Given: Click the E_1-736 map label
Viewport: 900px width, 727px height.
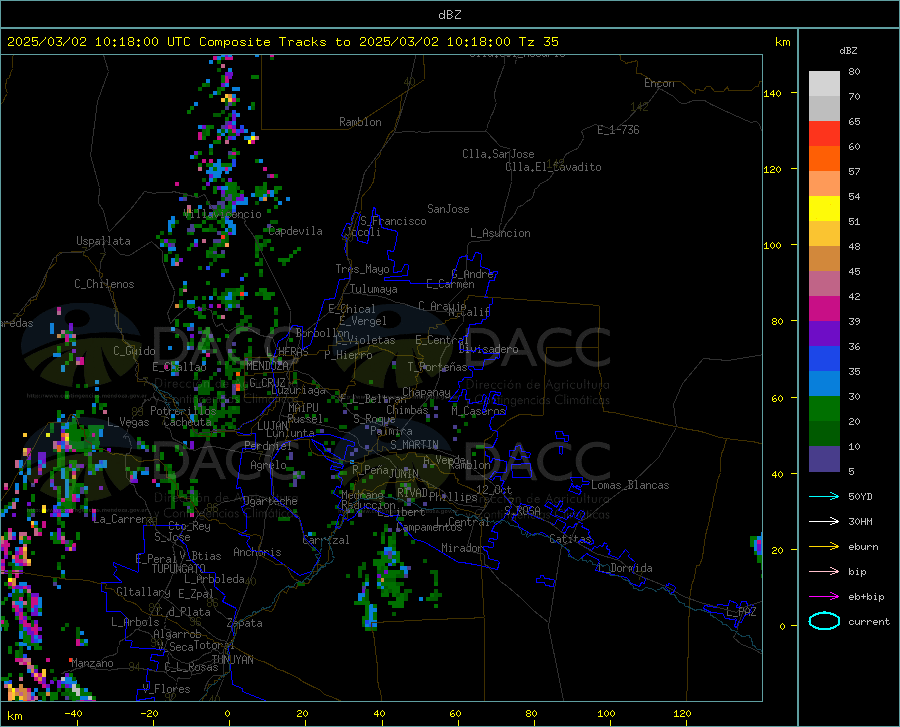Looking at the screenshot, I should click(618, 130).
